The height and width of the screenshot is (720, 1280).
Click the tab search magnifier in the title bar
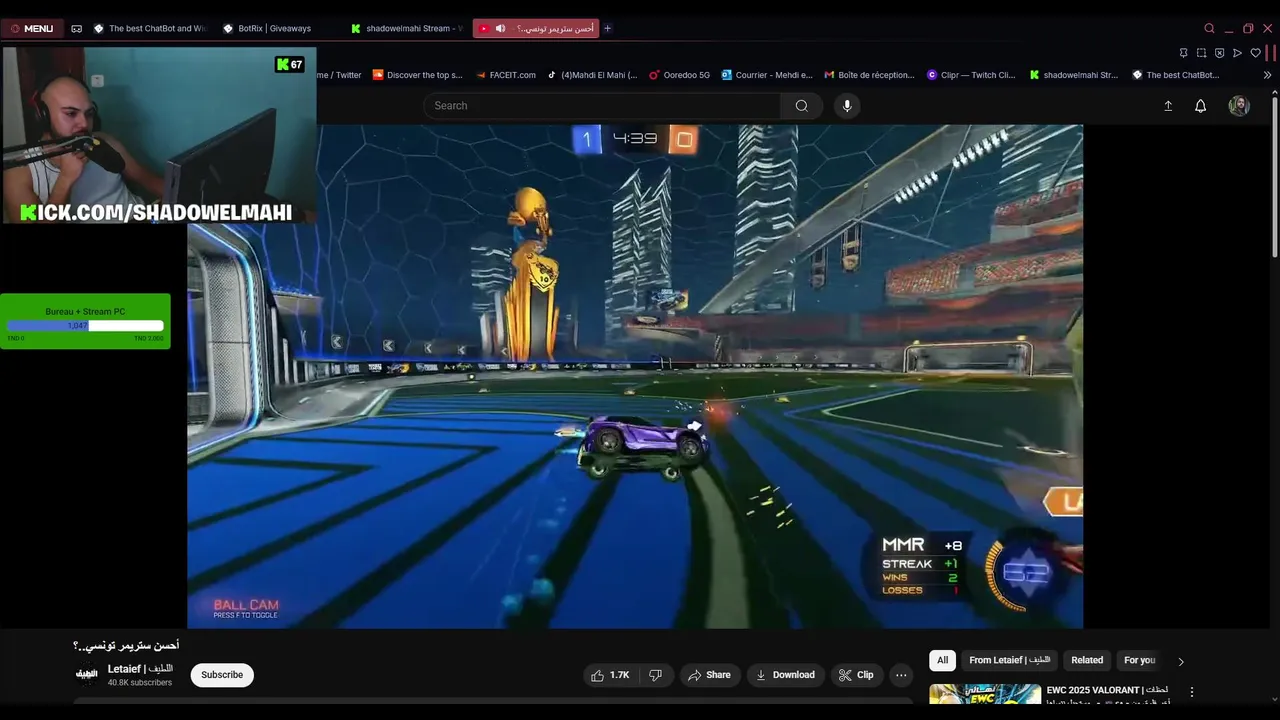[1209, 29]
